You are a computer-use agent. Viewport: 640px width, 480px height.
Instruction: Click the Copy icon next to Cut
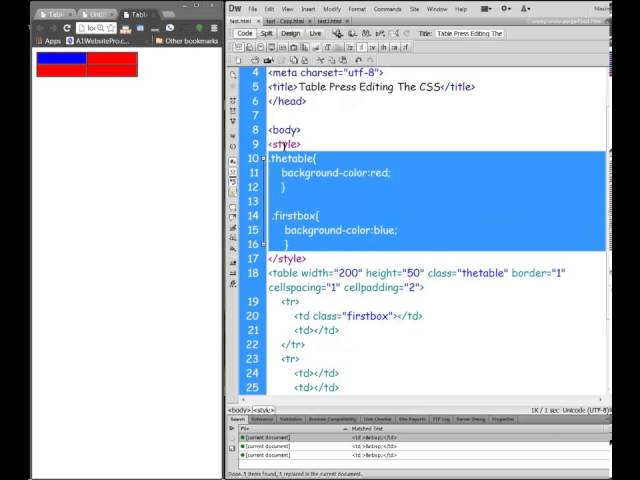[x=331, y=60]
